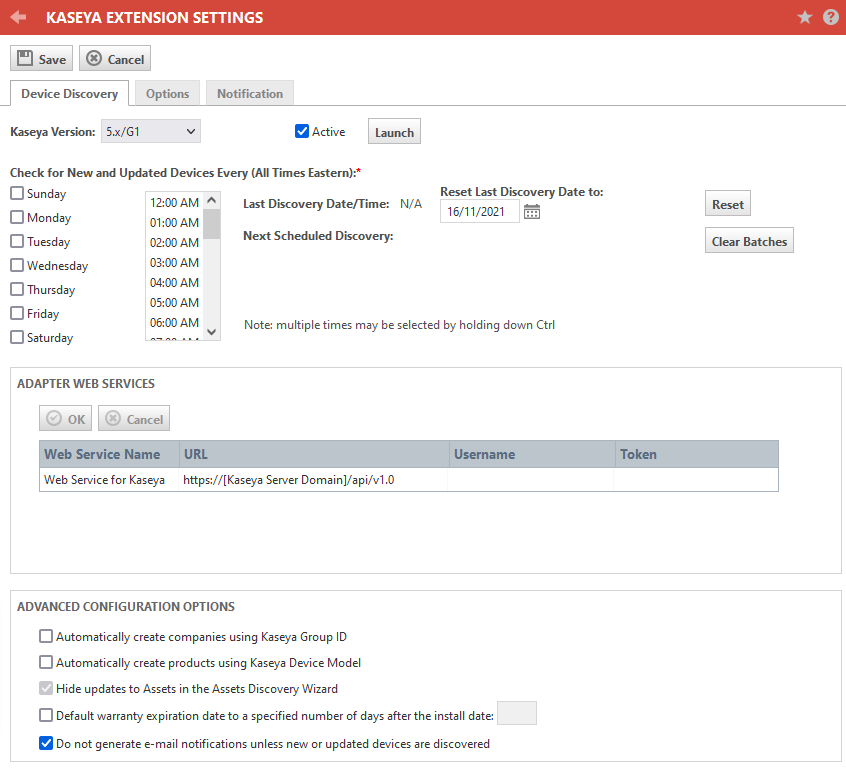The height and width of the screenshot is (776, 846).
Task: Enable the Saturday checkbox
Action: (17, 337)
